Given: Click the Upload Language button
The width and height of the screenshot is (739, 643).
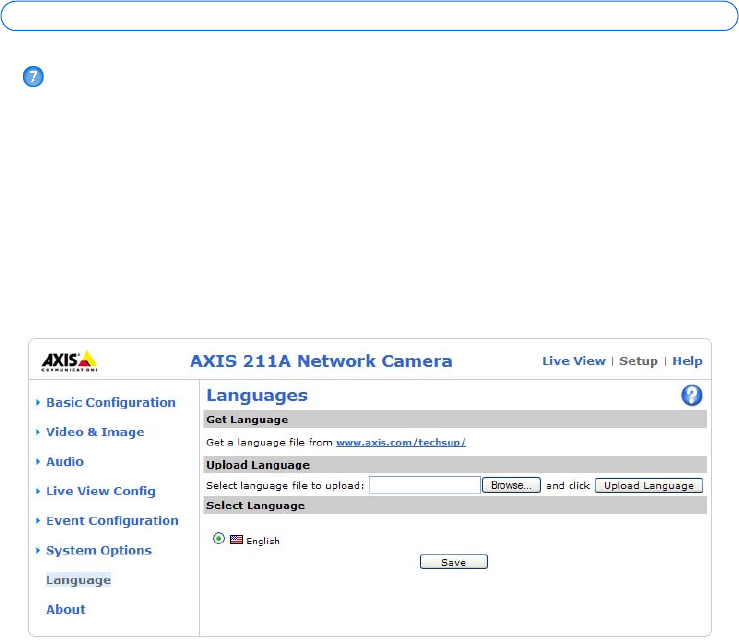Looking at the screenshot, I should point(649,485).
